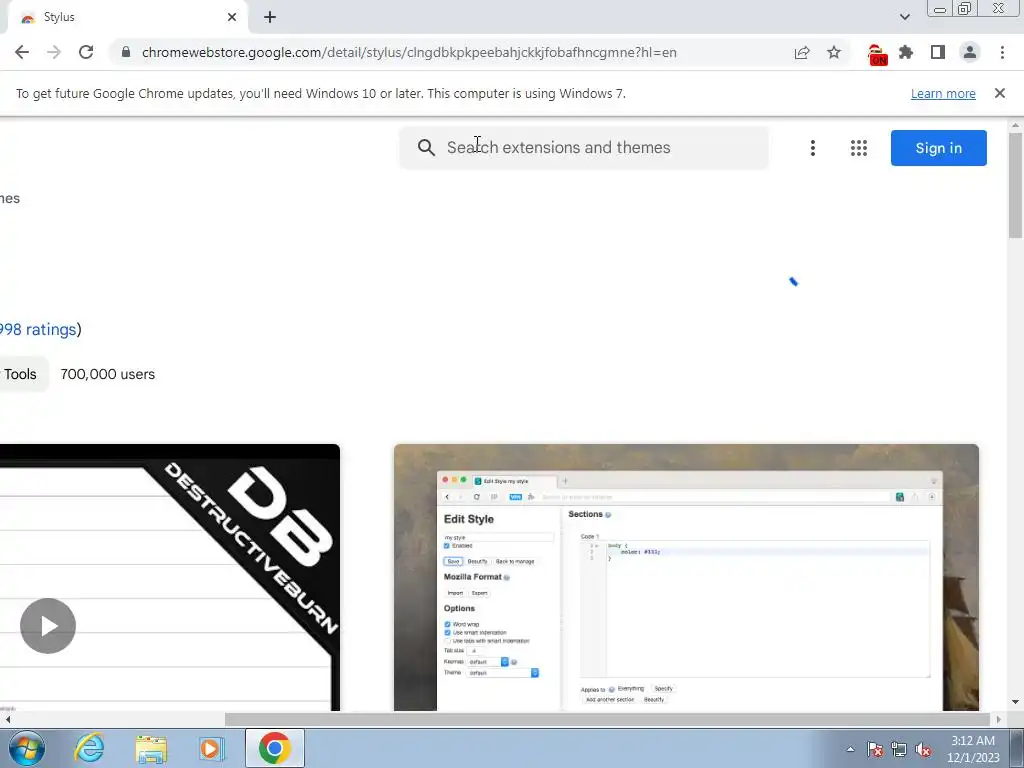Click the scroll down arrow of vertical scrollbar
The width and height of the screenshot is (1024, 768).
coord(1015,702)
